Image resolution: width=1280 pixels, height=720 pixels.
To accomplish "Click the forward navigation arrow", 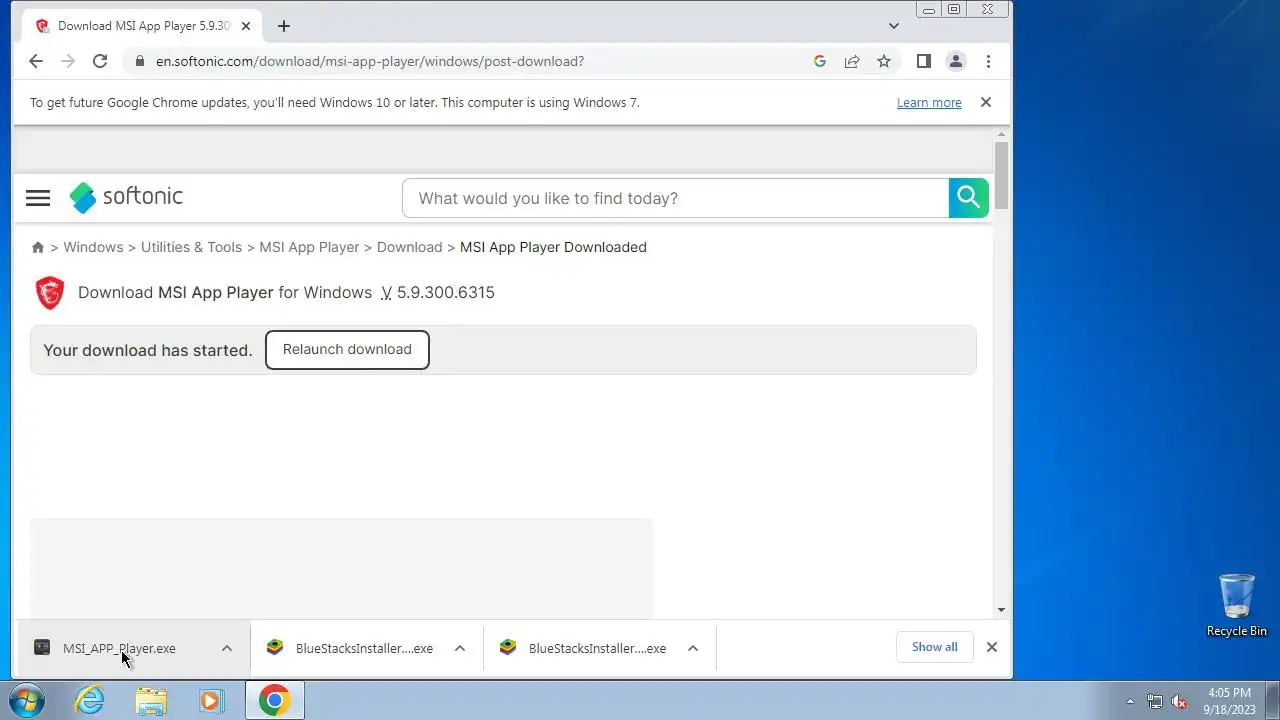I will pos(68,61).
